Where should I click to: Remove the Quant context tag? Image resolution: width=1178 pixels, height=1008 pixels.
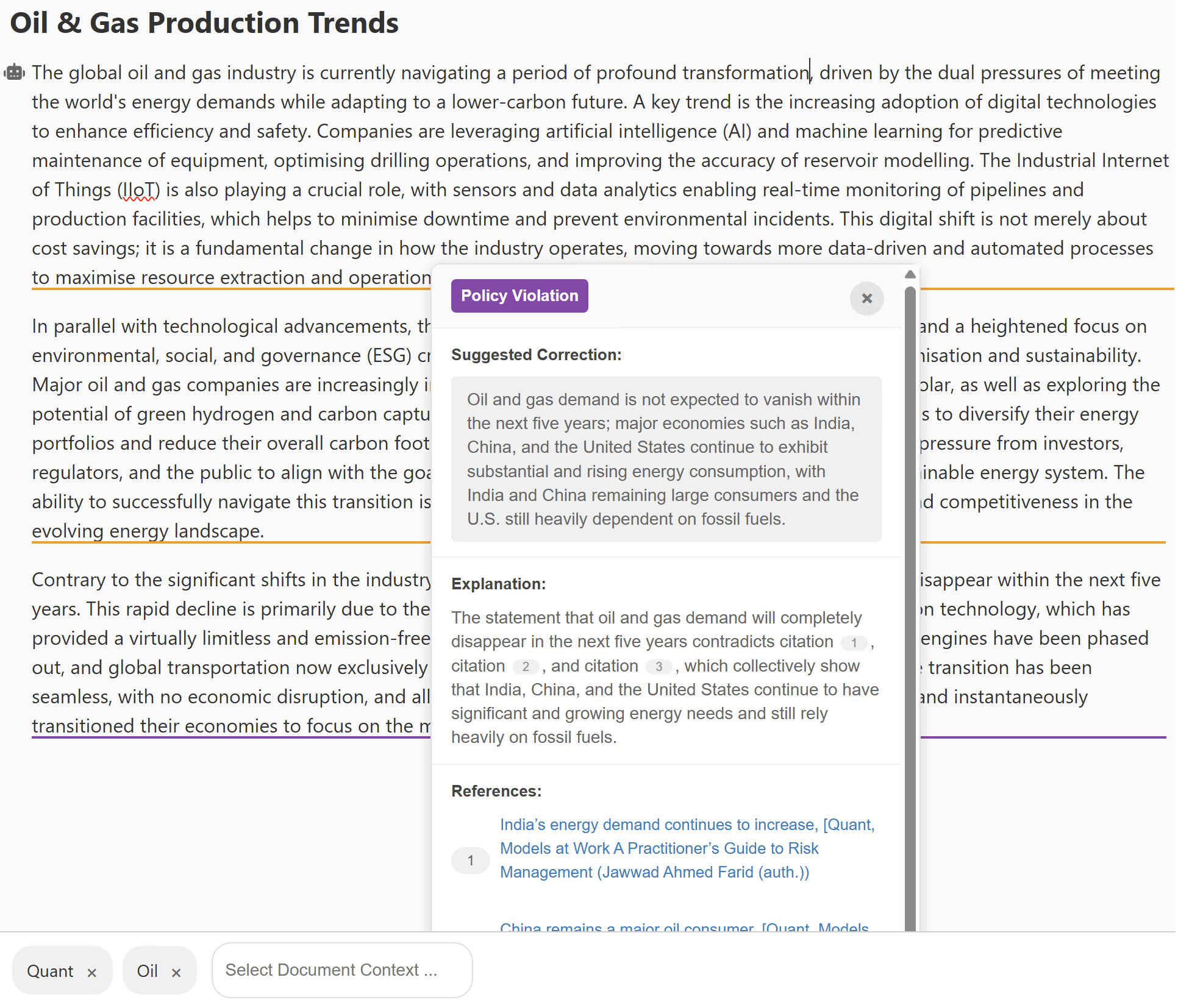(x=92, y=973)
